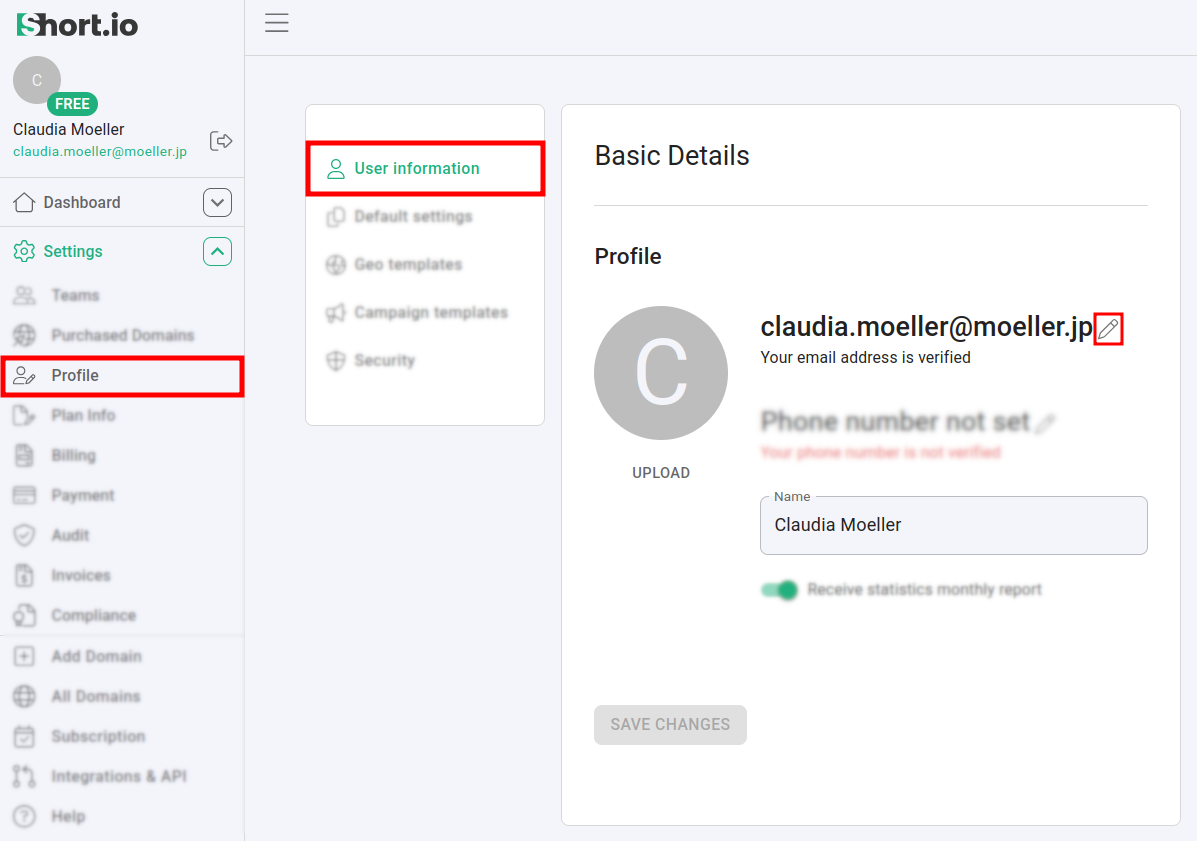Click the claudia.moeller@moeller.jp sidebar email link
The height and width of the screenshot is (841, 1197).
[x=100, y=152]
